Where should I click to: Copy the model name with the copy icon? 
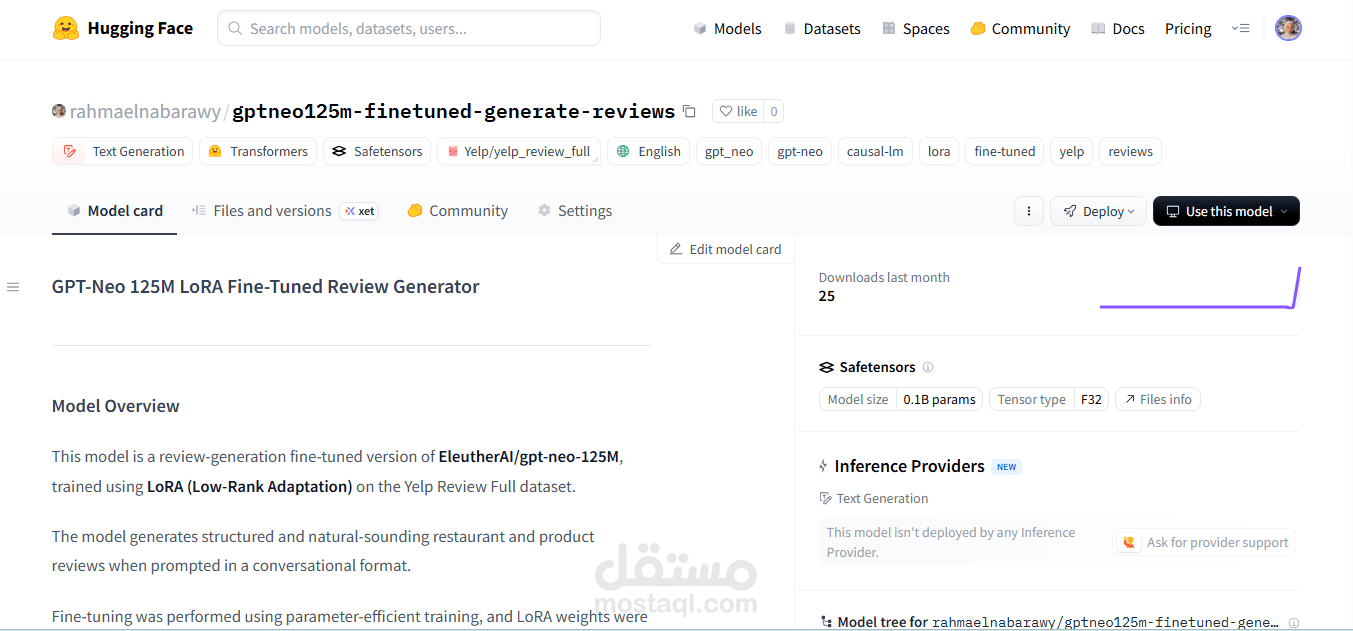coord(689,112)
